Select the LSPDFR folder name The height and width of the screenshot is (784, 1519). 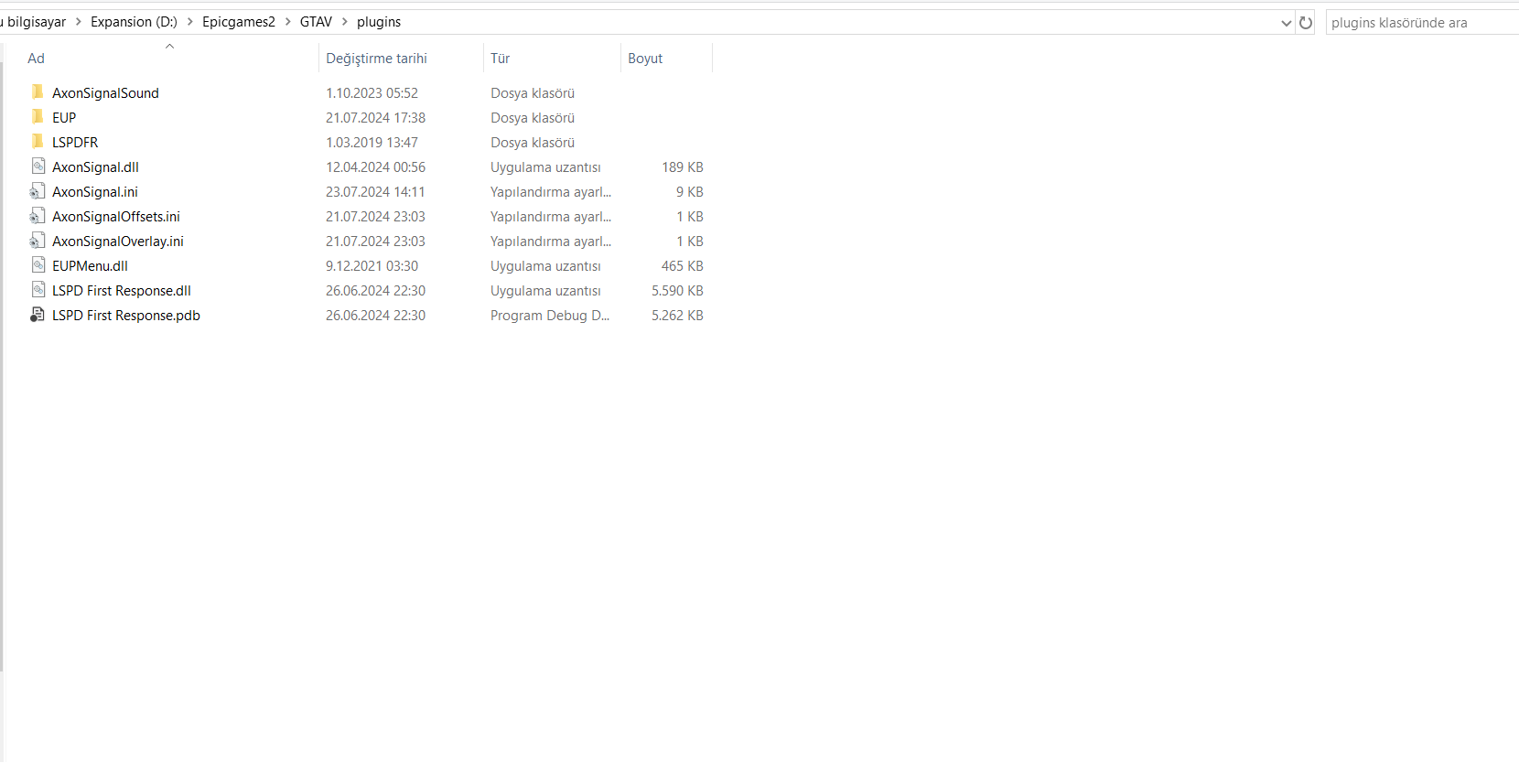(75, 143)
